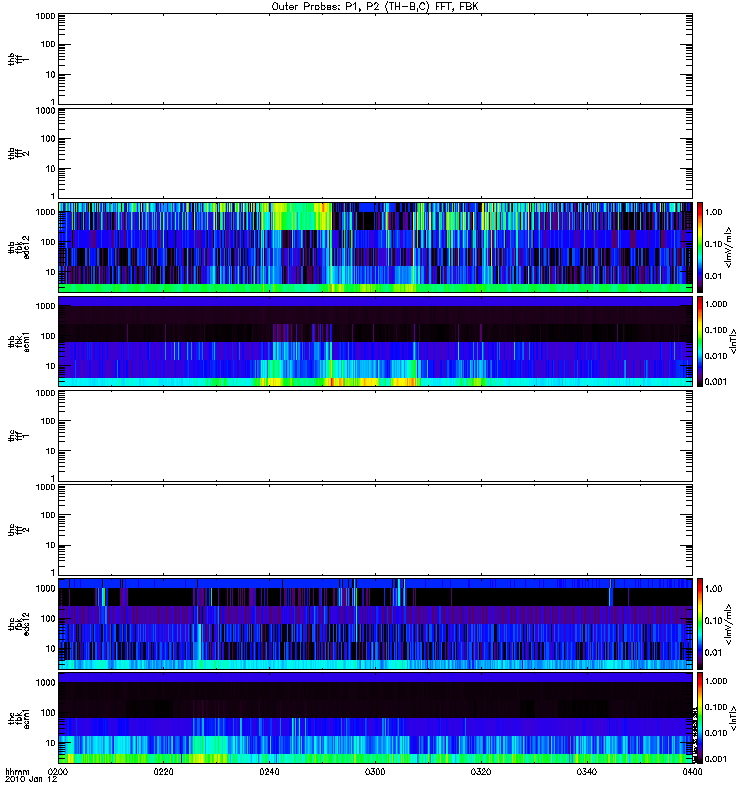Click the 0220 time axis label
The width and height of the screenshot is (750, 800).
164,771
